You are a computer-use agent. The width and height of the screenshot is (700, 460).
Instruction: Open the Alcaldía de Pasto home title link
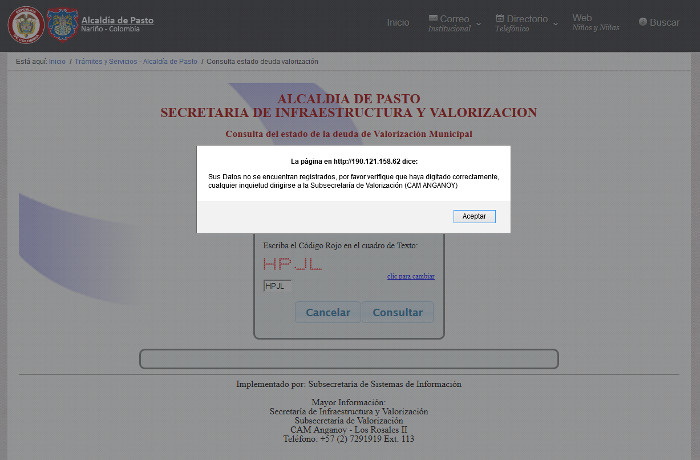(x=117, y=20)
